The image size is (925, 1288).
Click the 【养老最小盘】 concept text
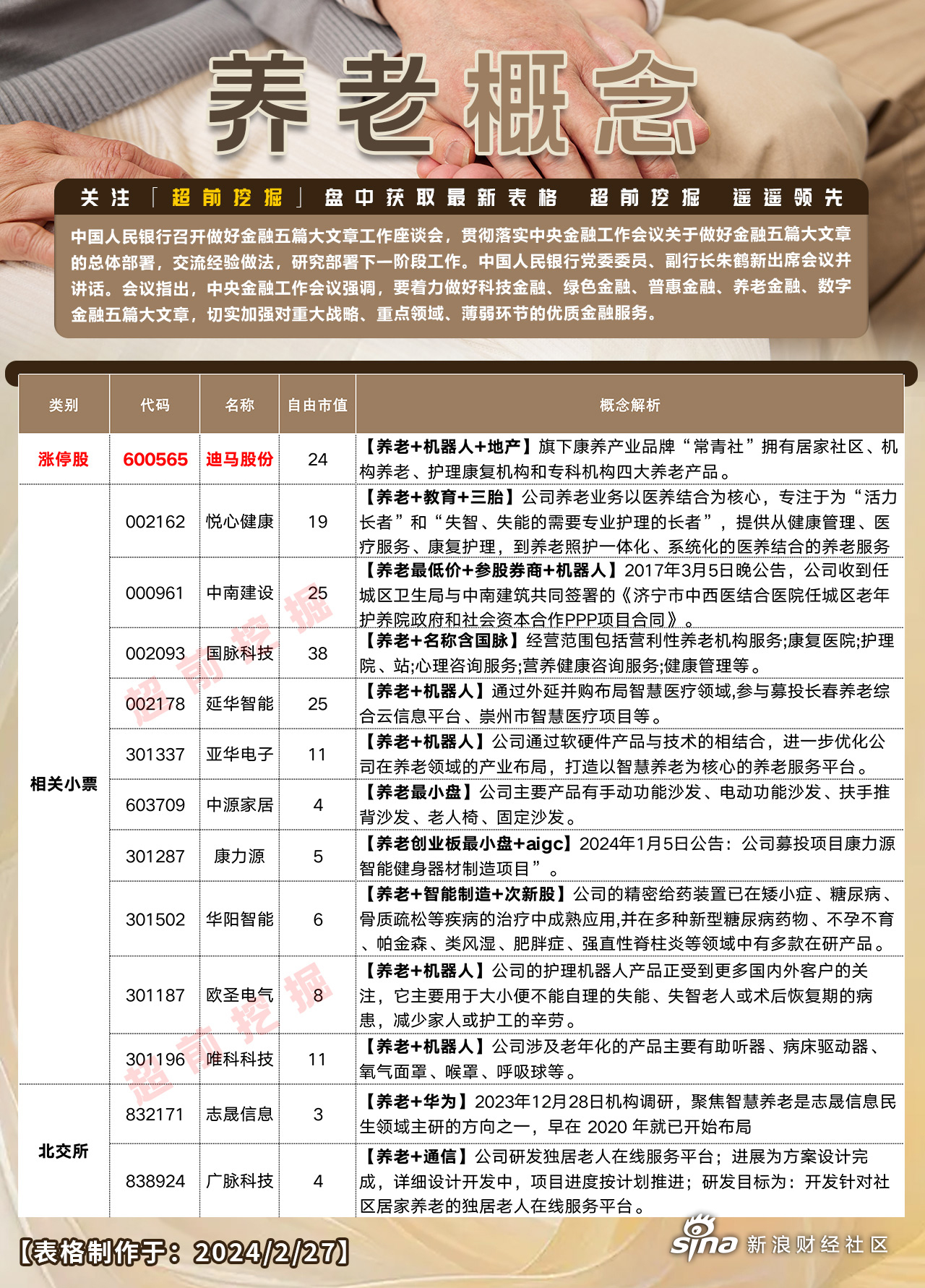tap(418, 793)
